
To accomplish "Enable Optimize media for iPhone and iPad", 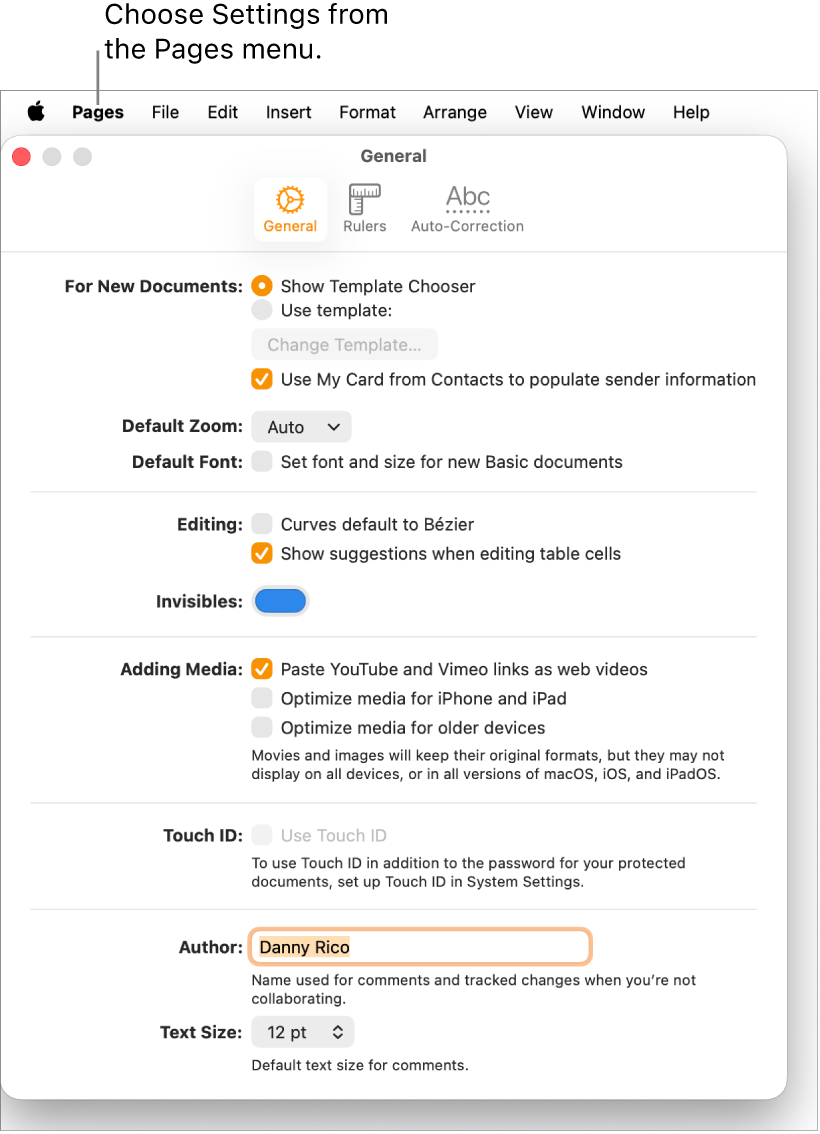I will pyautogui.click(x=261, y=698).
